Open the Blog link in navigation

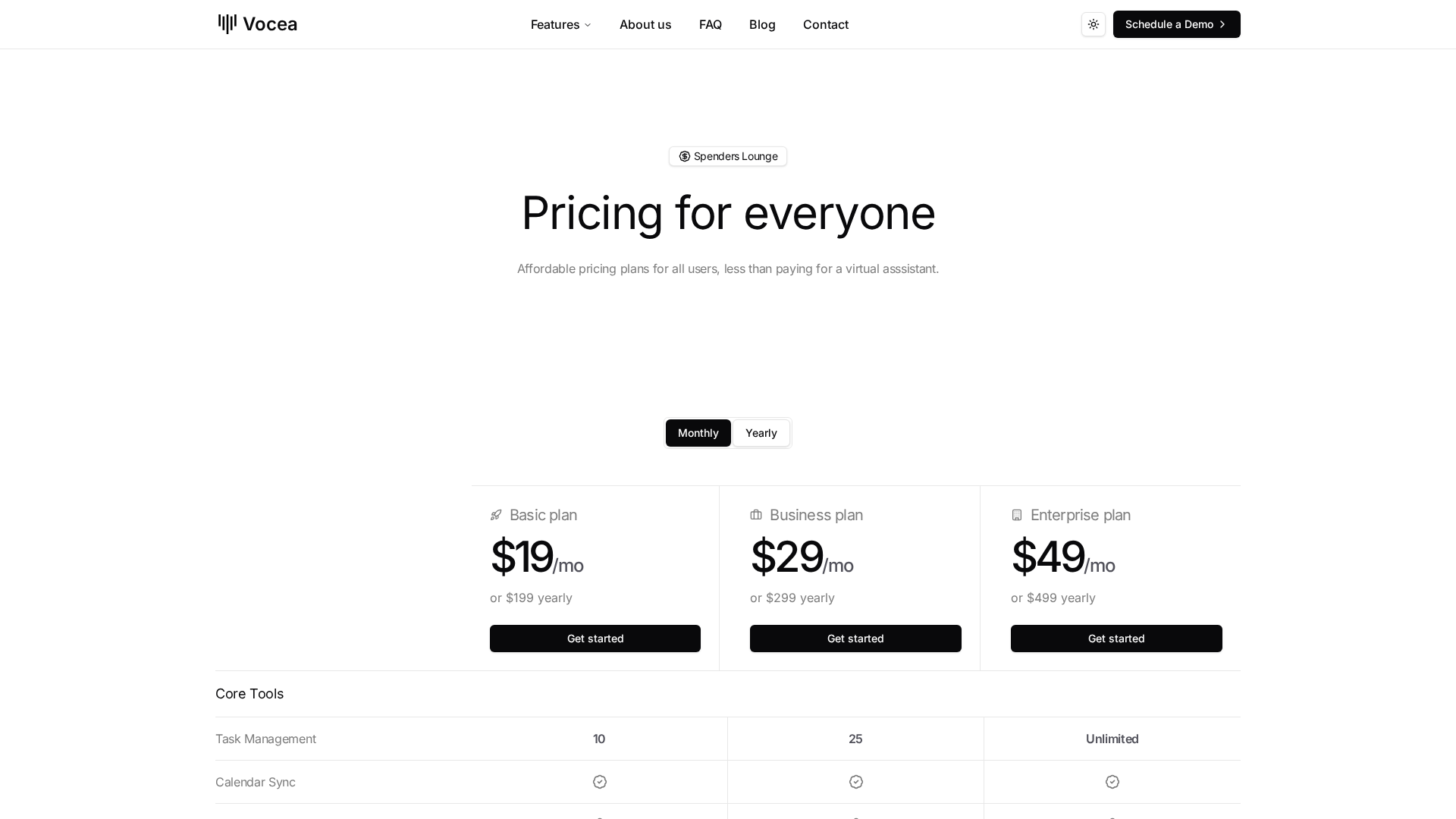click(x=762, y=24)
